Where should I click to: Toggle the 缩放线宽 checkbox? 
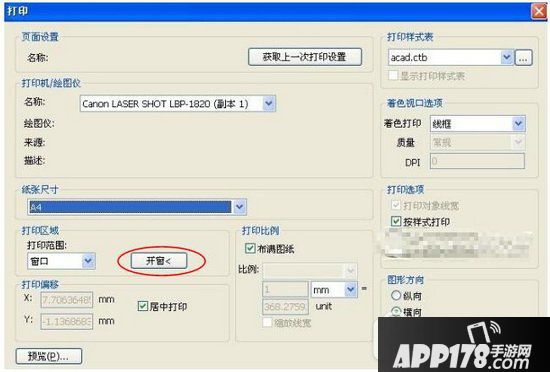267,322
